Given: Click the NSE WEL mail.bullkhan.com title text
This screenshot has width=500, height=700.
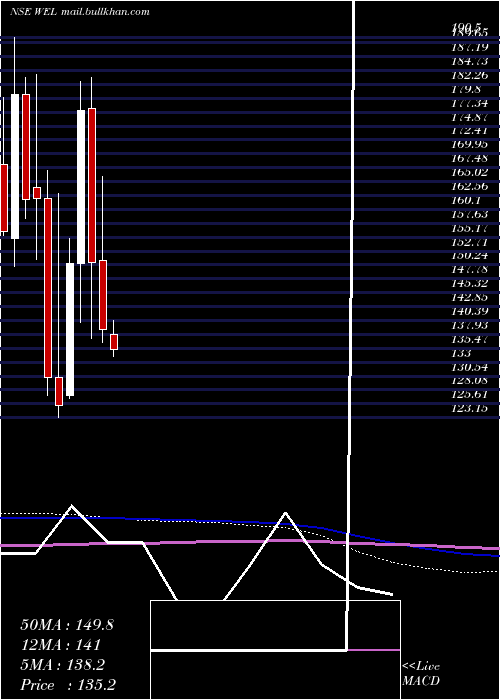Looking at the screenshot, I should pos(80,12).
